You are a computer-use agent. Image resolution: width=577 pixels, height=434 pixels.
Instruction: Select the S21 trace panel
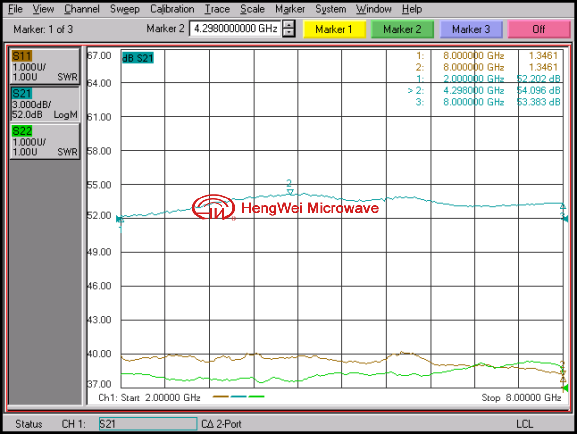[x=45, y=104]
